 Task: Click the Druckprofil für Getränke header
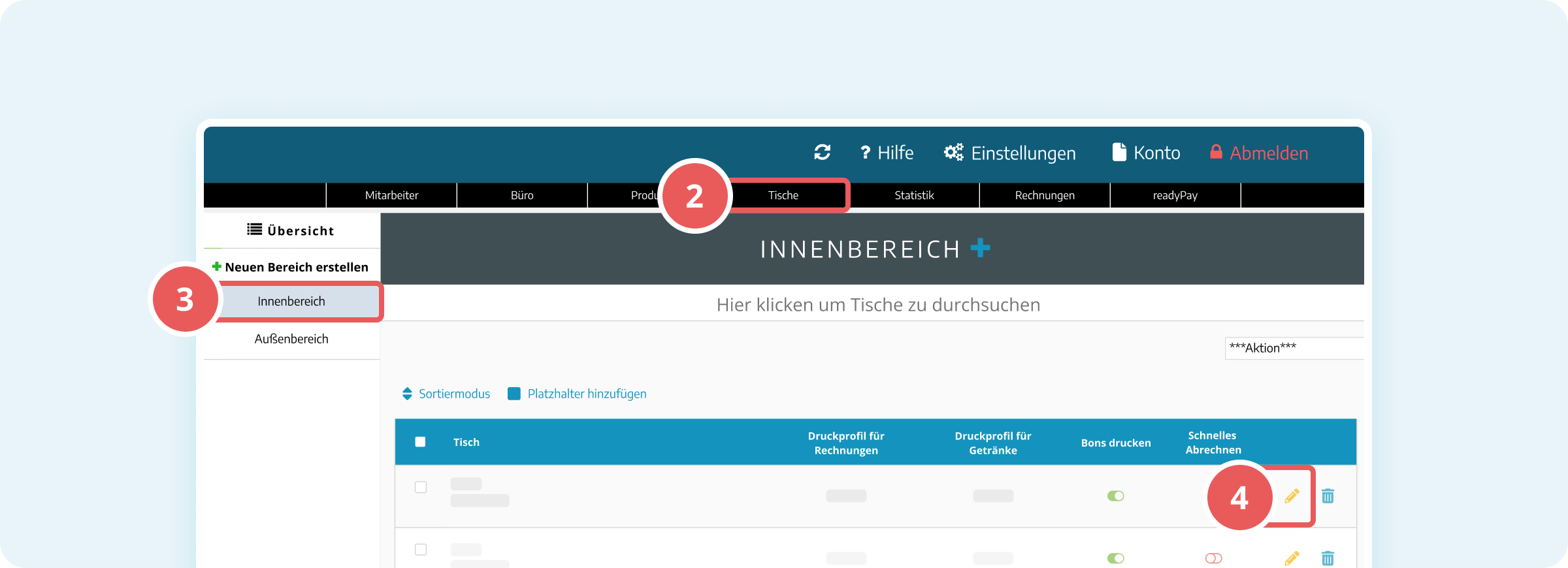click(x=993, y=443)
